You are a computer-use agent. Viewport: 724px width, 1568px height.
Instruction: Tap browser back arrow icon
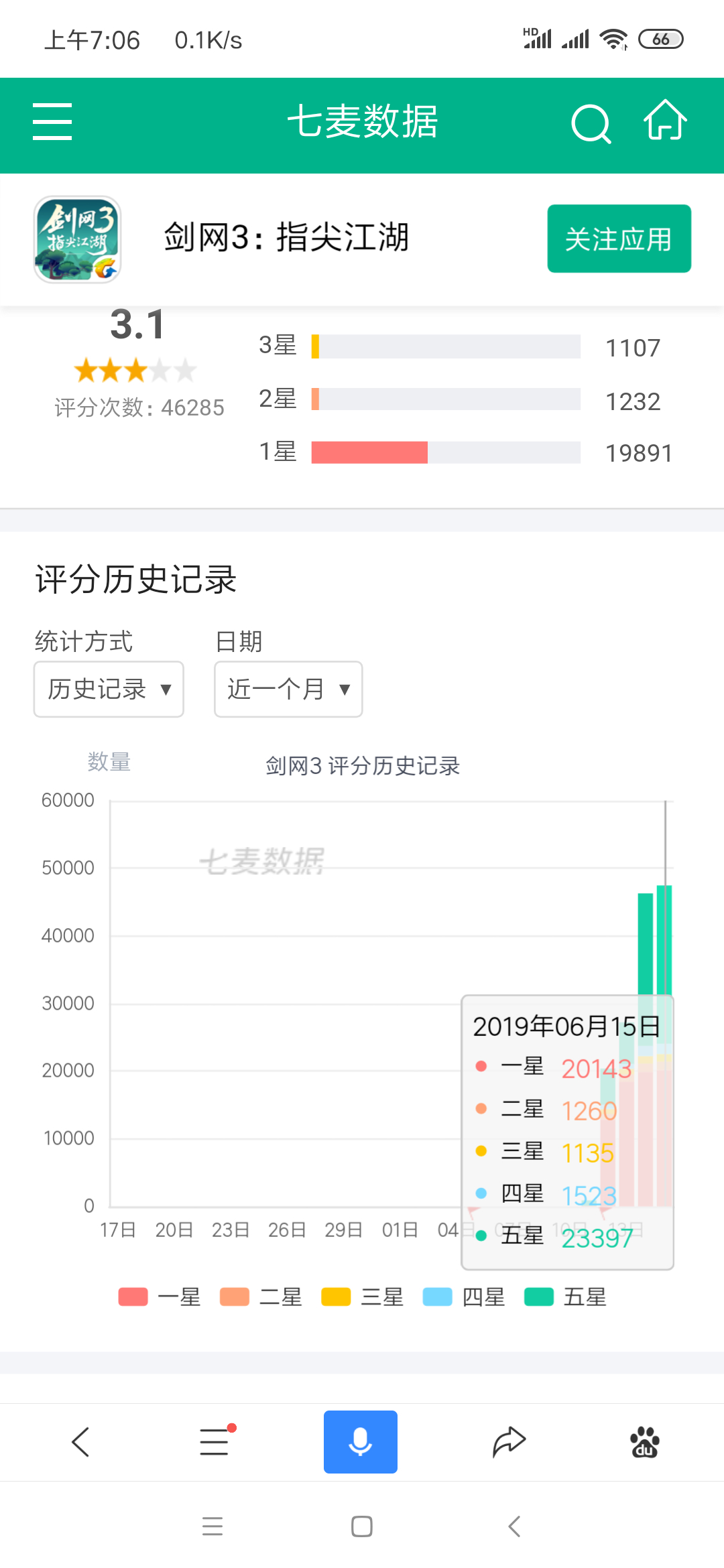[x=80, y=1442]
